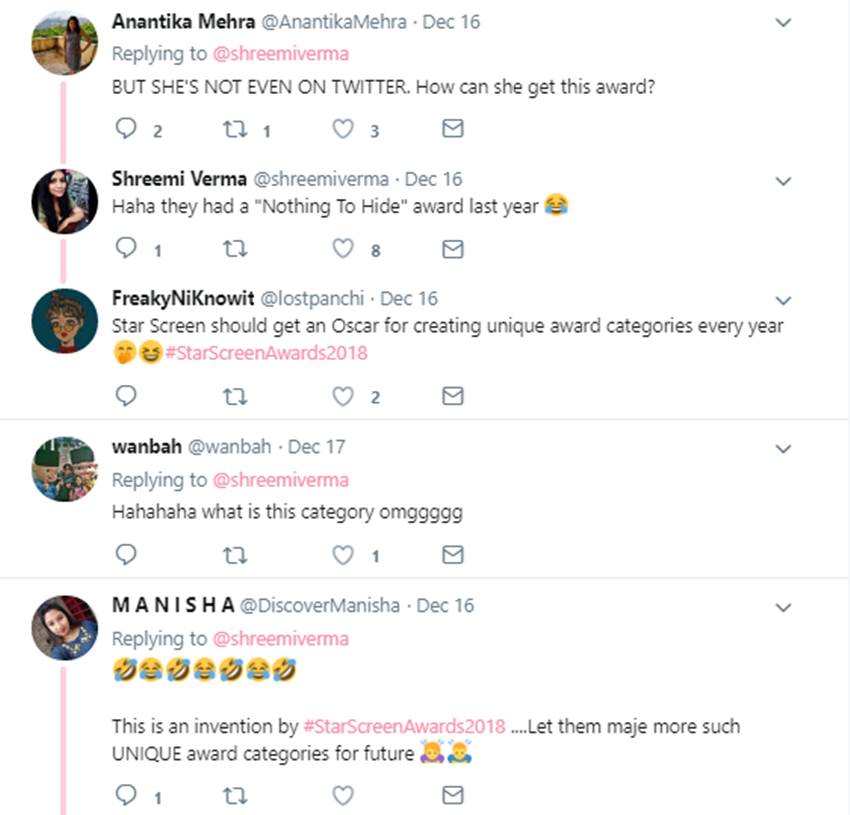Image resolution: width=850 pixels, height=815 pixels.
Task: Reply to Anantika Mehra's tweet
Action: [x=126, y=129]
